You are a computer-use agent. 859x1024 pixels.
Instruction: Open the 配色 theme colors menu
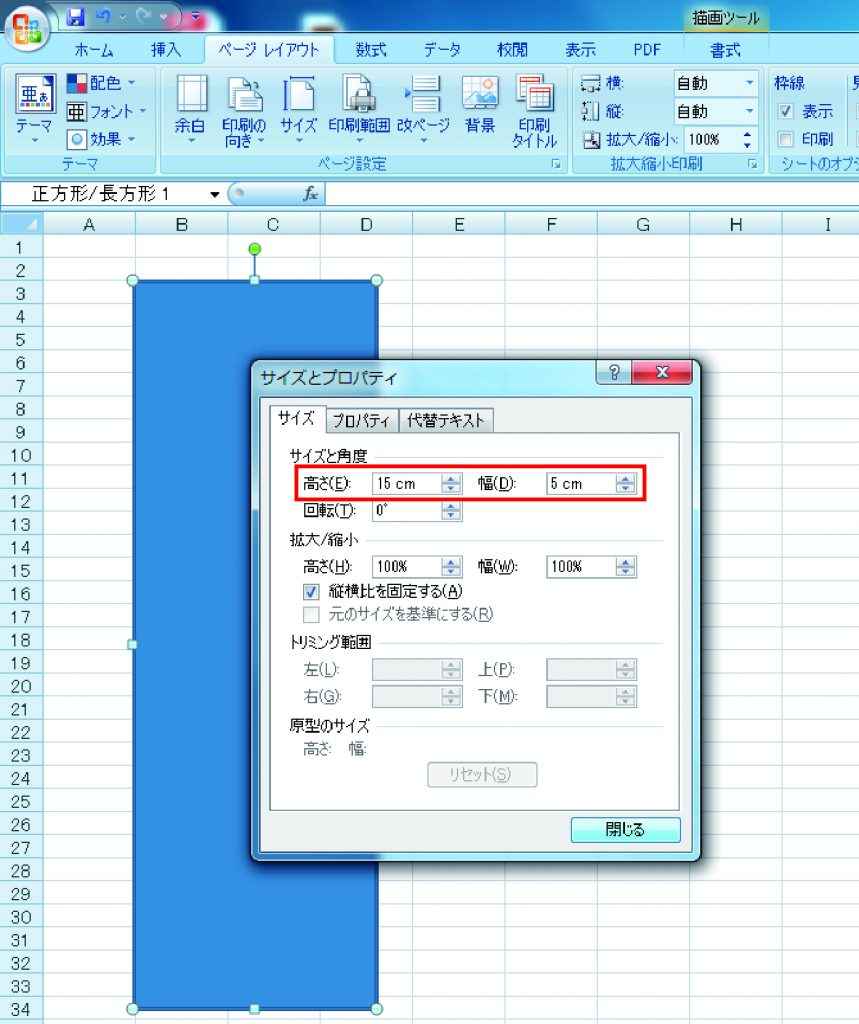click(101, 83)
